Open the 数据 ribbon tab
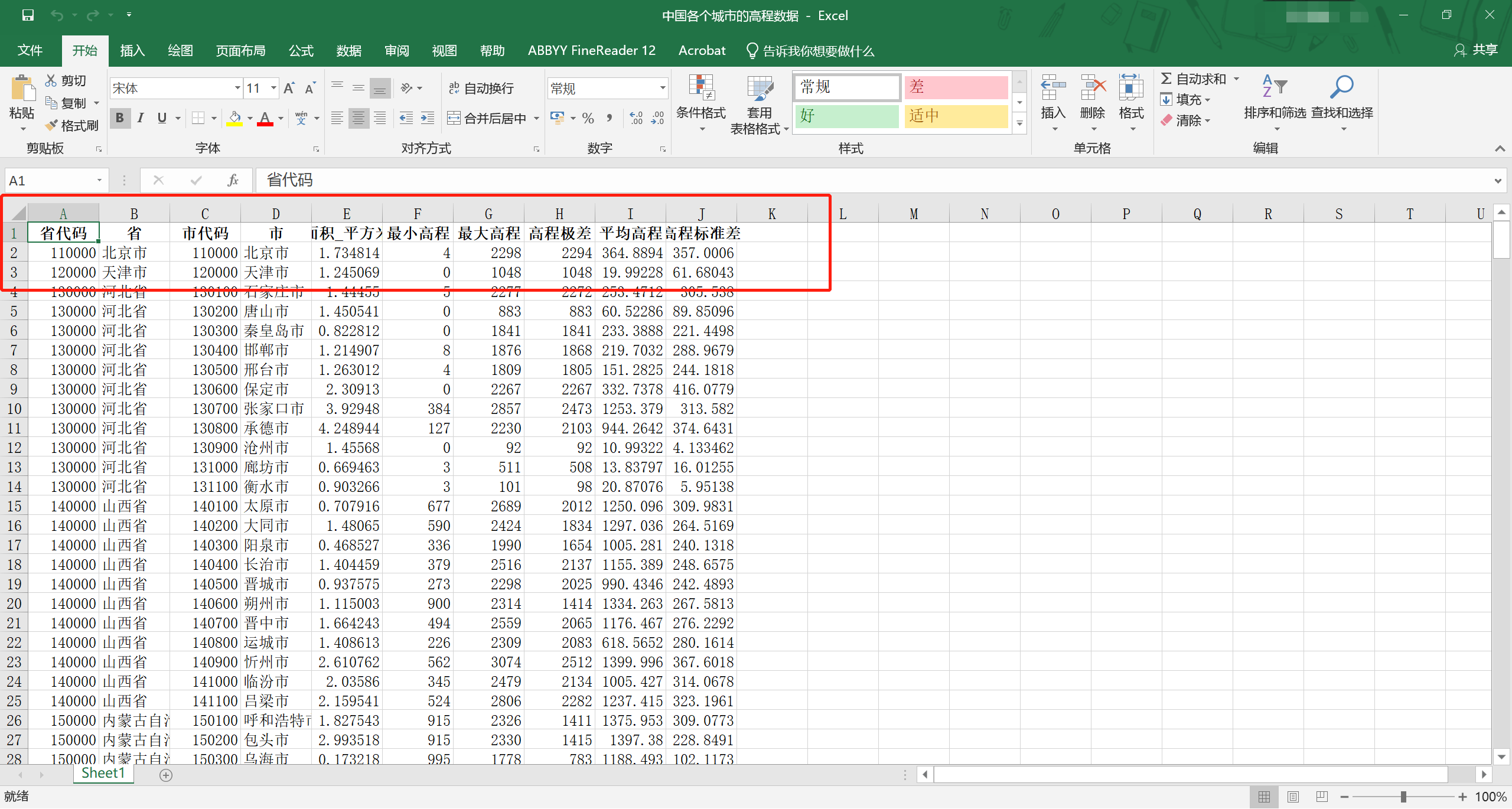The image size is (1512, 809). (348, 51)
